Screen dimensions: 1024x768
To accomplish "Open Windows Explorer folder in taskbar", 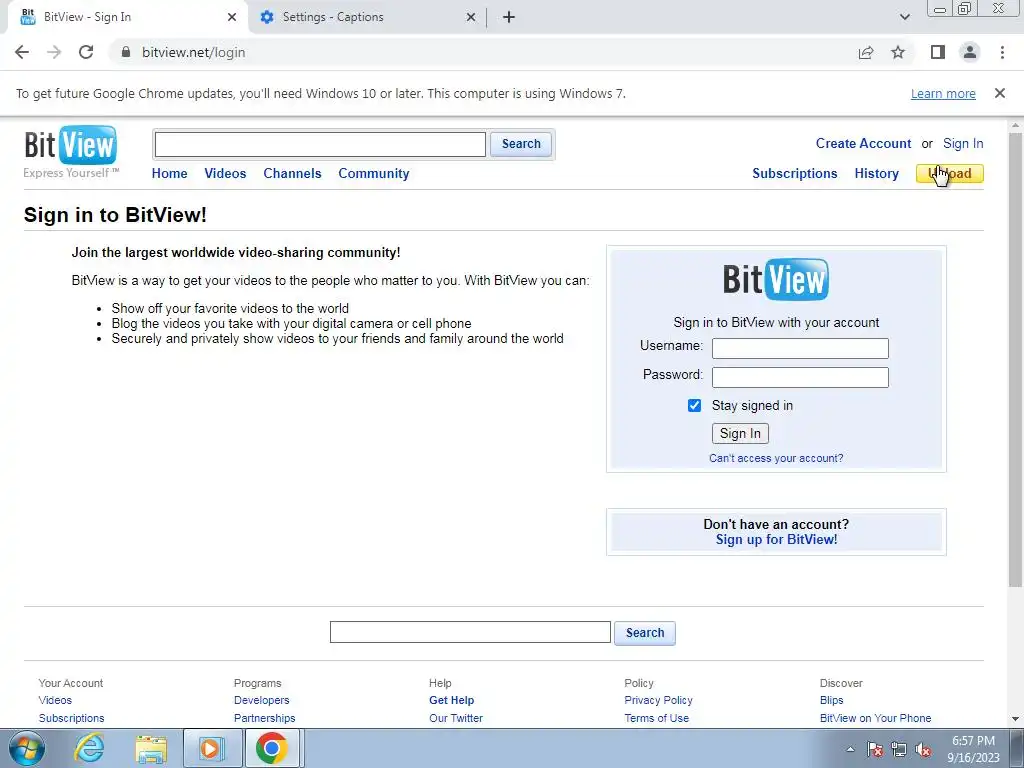I will pos(151,748).
